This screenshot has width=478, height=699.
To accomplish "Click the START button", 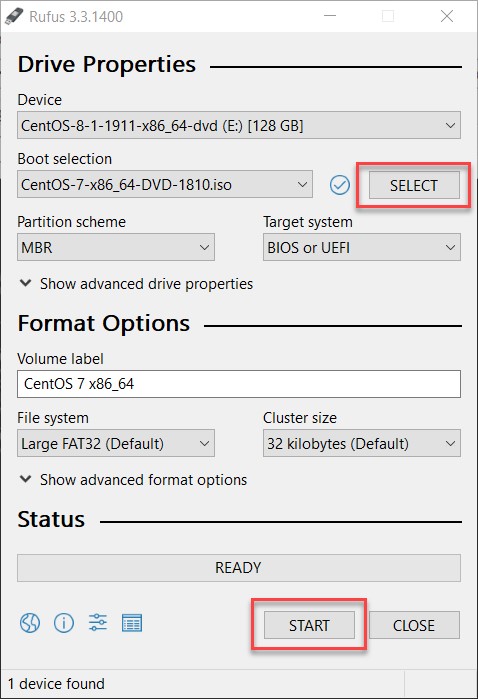I will [309, 625].
